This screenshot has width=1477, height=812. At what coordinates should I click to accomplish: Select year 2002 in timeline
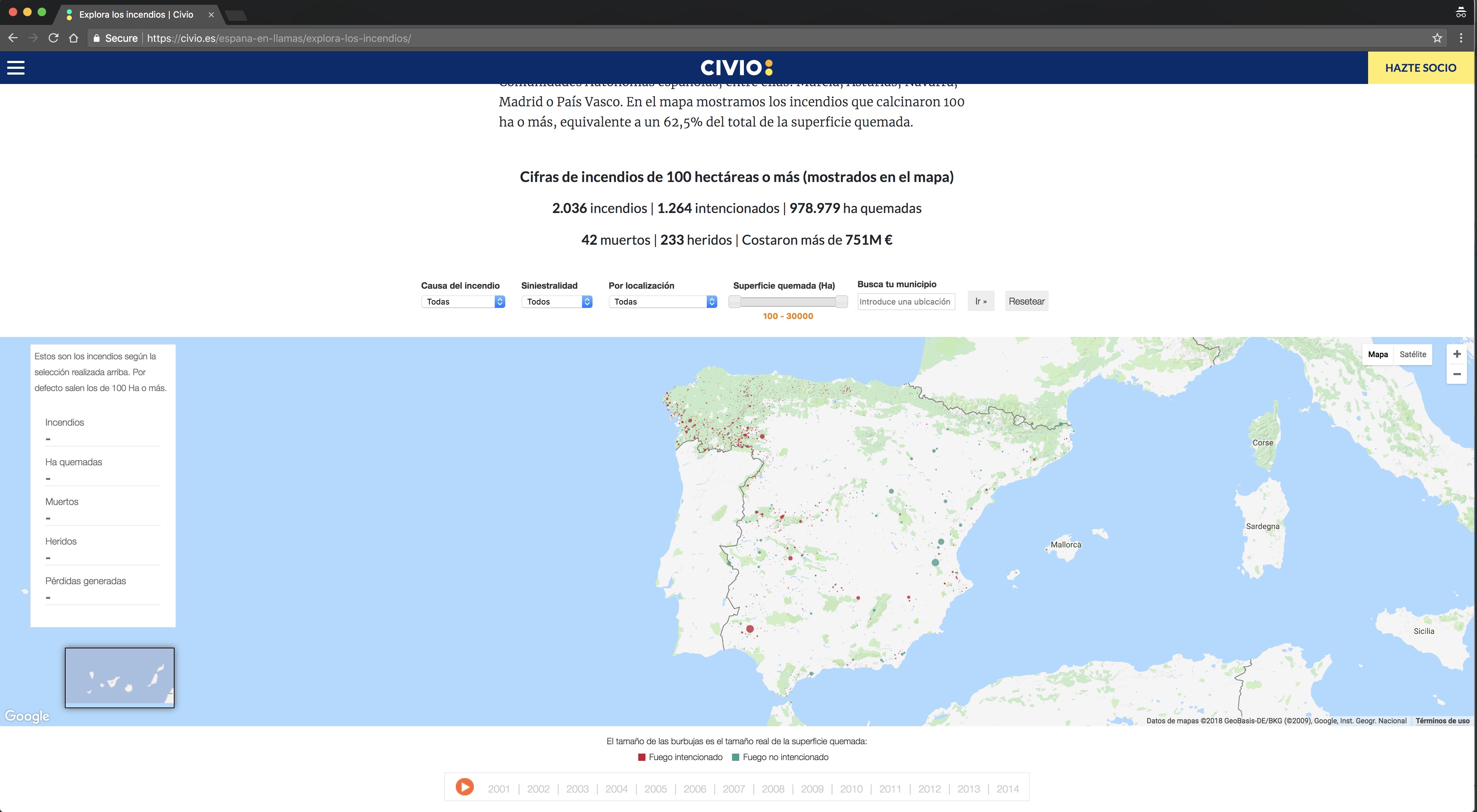point(538,789)
